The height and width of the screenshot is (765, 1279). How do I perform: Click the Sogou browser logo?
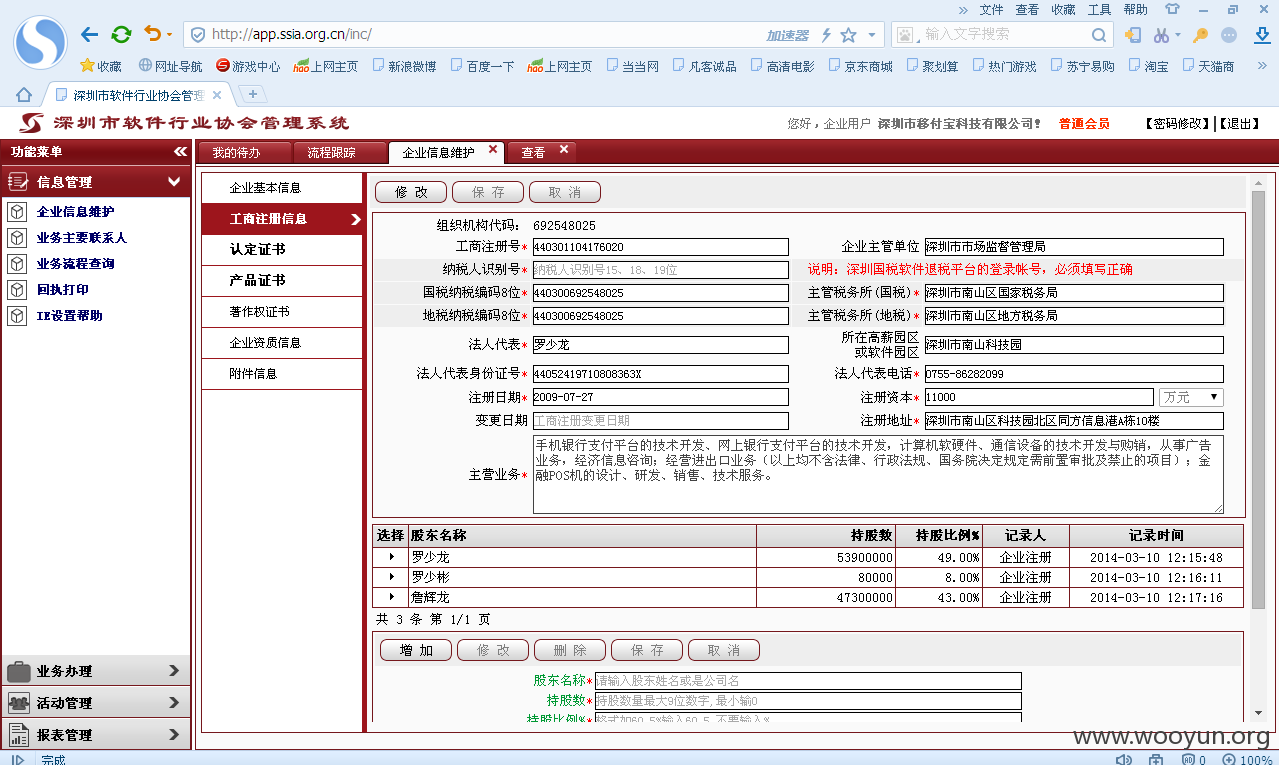[x=40, y=42]
